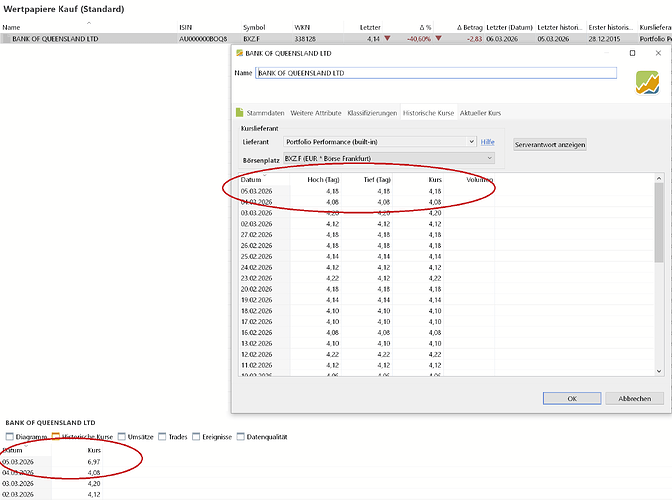This screenshot has width=672, height=500.
Task: Confirm the dialog with OK
Action: (x=572, y=398)
